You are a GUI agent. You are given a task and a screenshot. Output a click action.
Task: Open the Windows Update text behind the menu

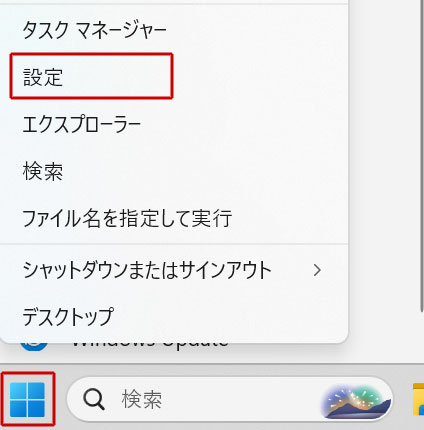click(x=150, y=344)
